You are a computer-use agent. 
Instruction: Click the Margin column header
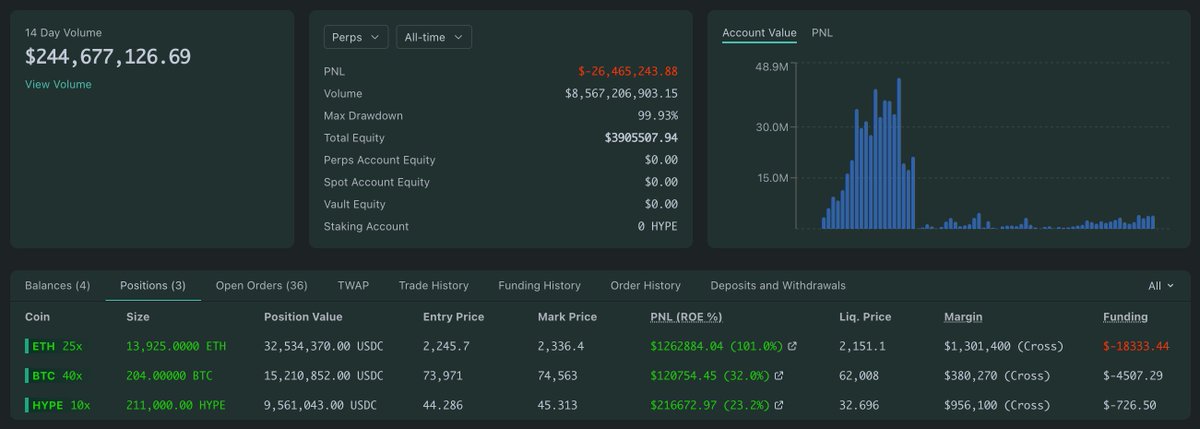coord(963,317)
